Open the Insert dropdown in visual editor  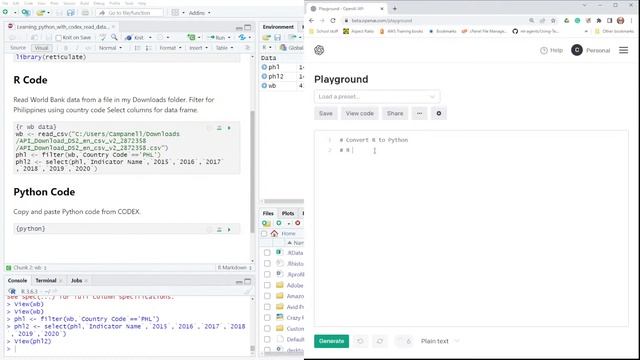pyautogui.click(x=198, y=48)
